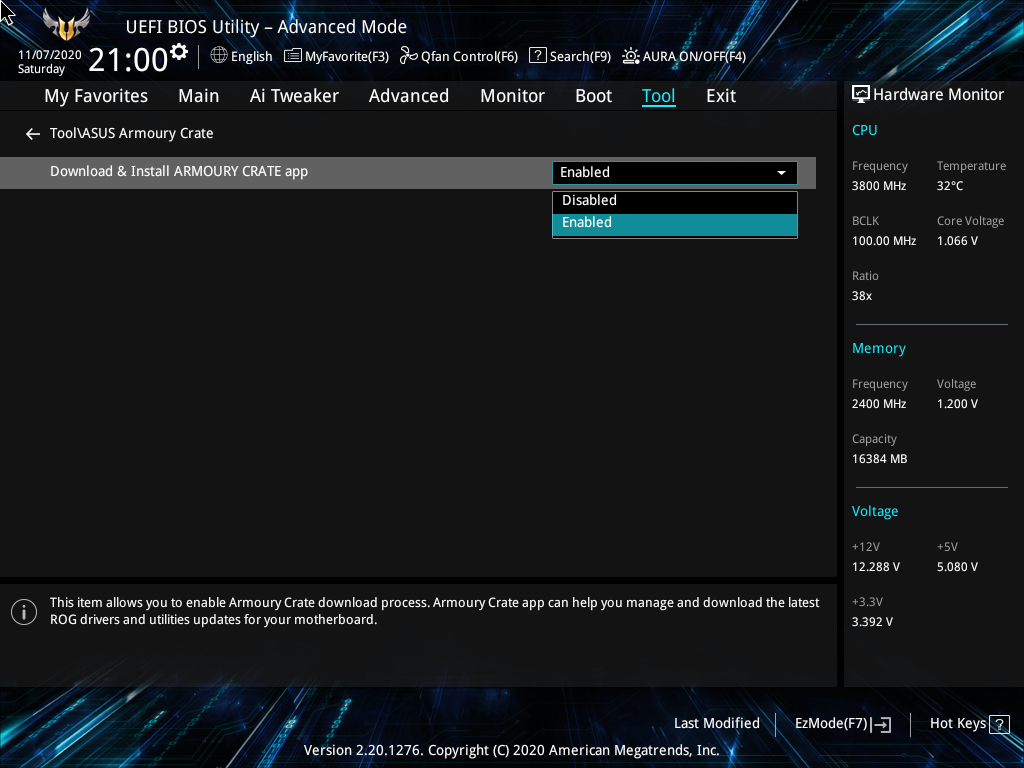Click the Search question mark icon

click(x=537, y=56)
